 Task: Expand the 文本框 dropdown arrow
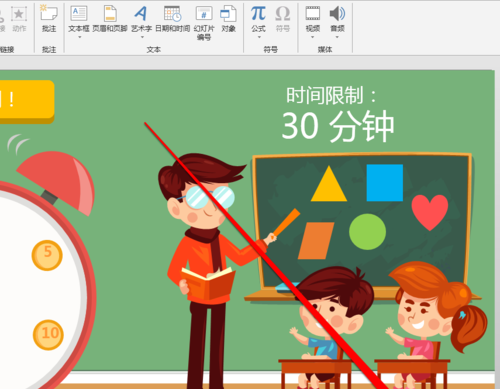[x=79, y=37]
